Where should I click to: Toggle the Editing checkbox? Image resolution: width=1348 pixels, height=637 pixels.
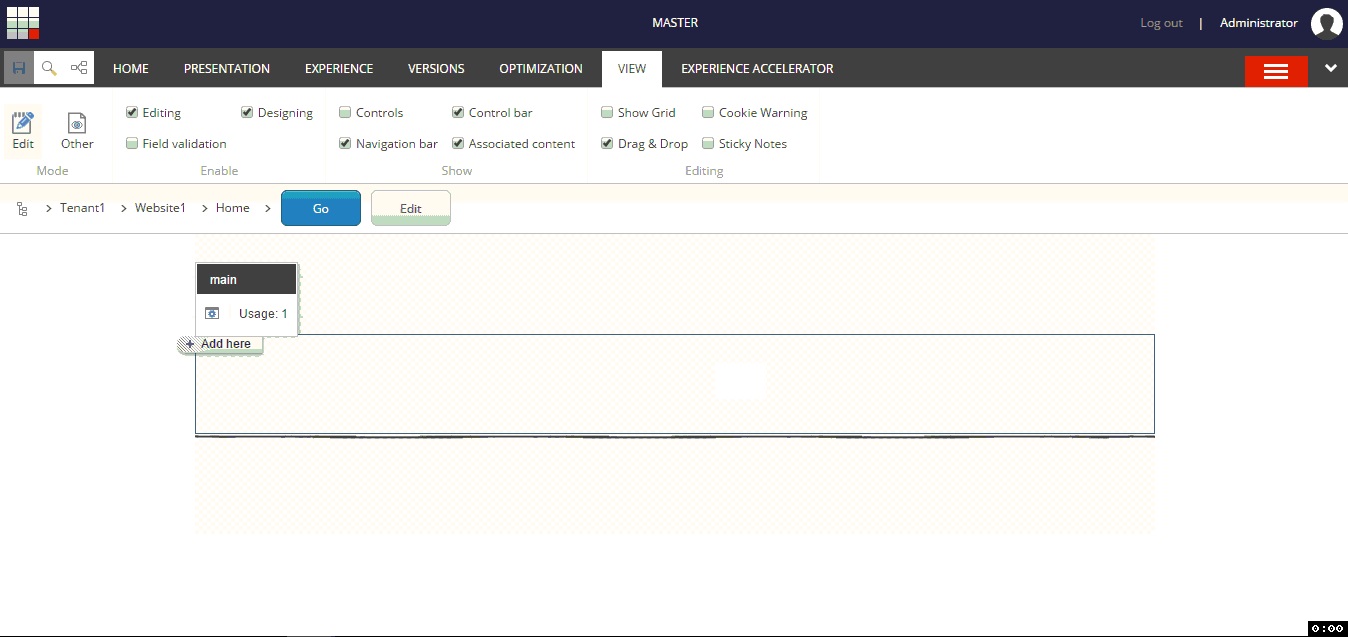tap(132, 112)
